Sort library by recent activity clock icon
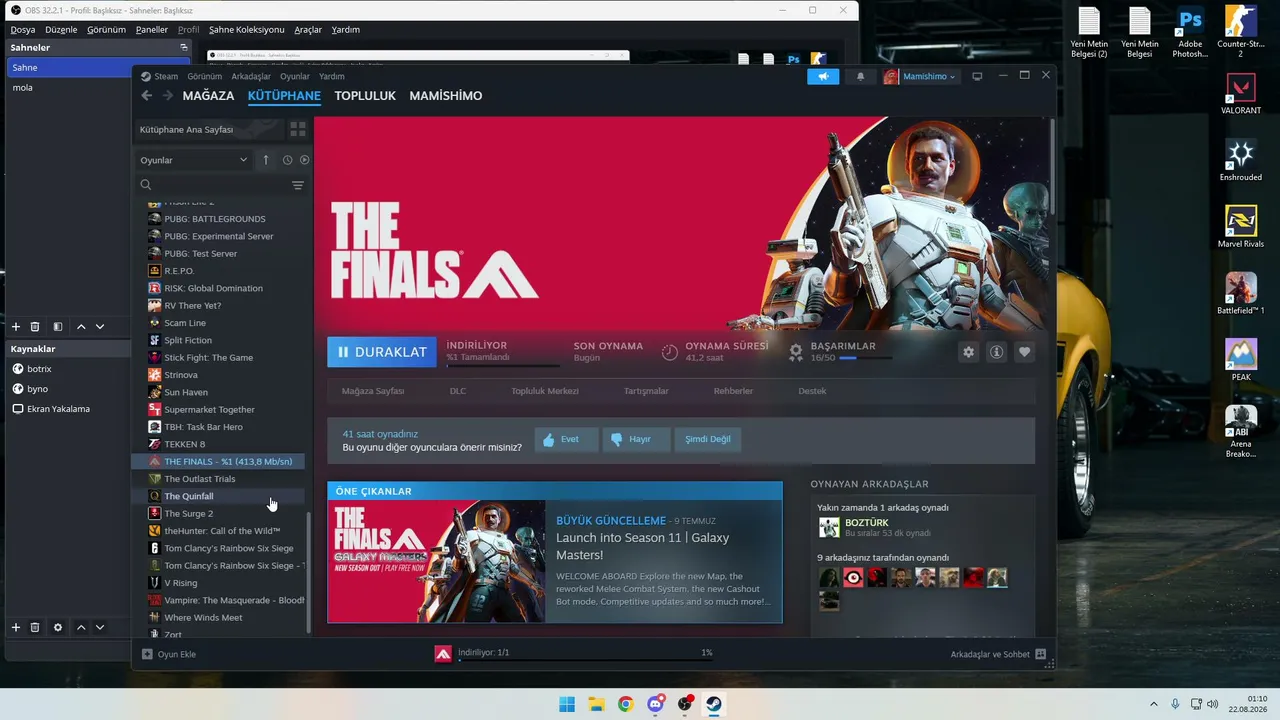Screen dimensions: 1280x720 [x=287, y=160]
